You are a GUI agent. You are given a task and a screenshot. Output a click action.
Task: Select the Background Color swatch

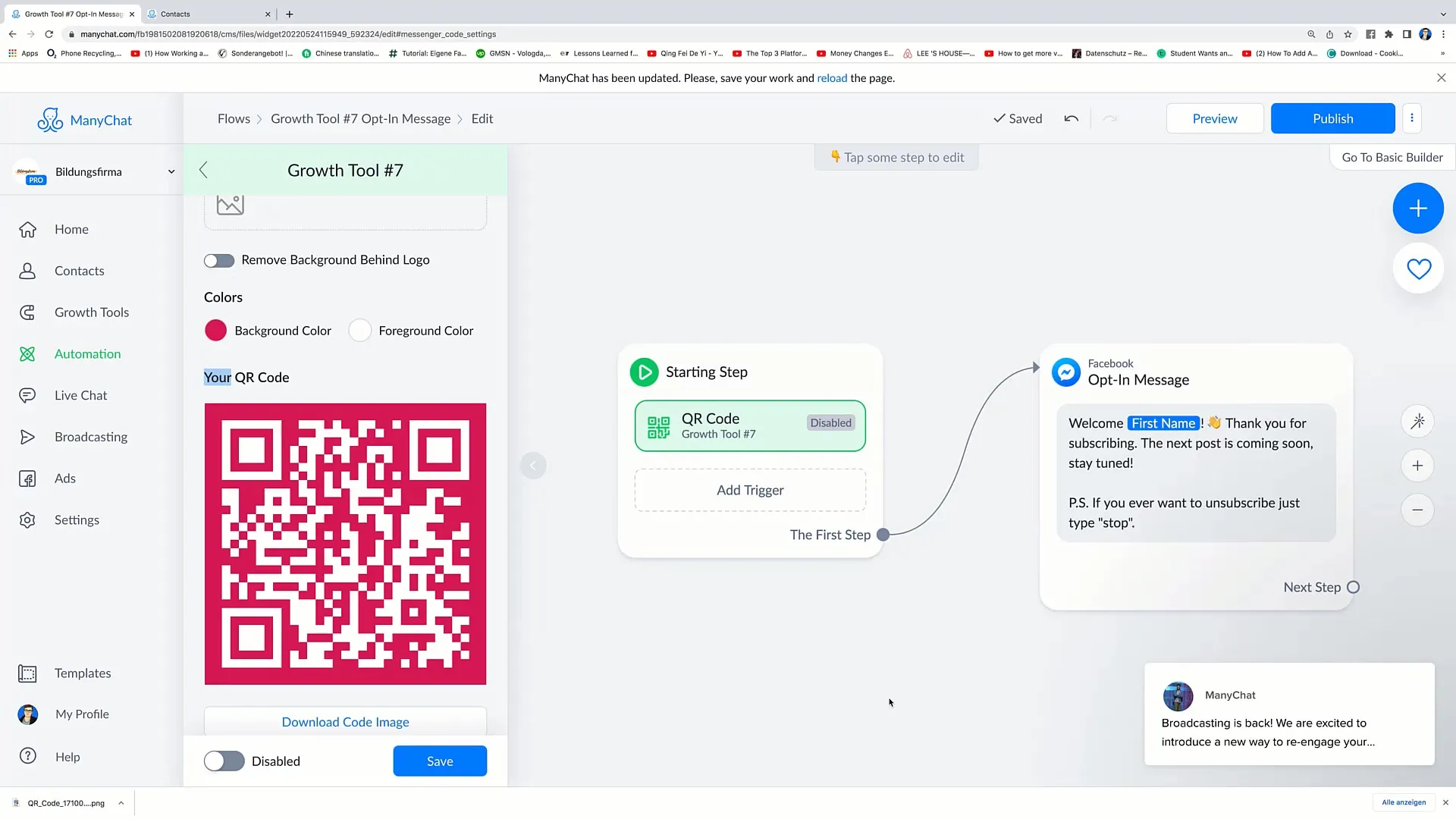pos(215,330)
